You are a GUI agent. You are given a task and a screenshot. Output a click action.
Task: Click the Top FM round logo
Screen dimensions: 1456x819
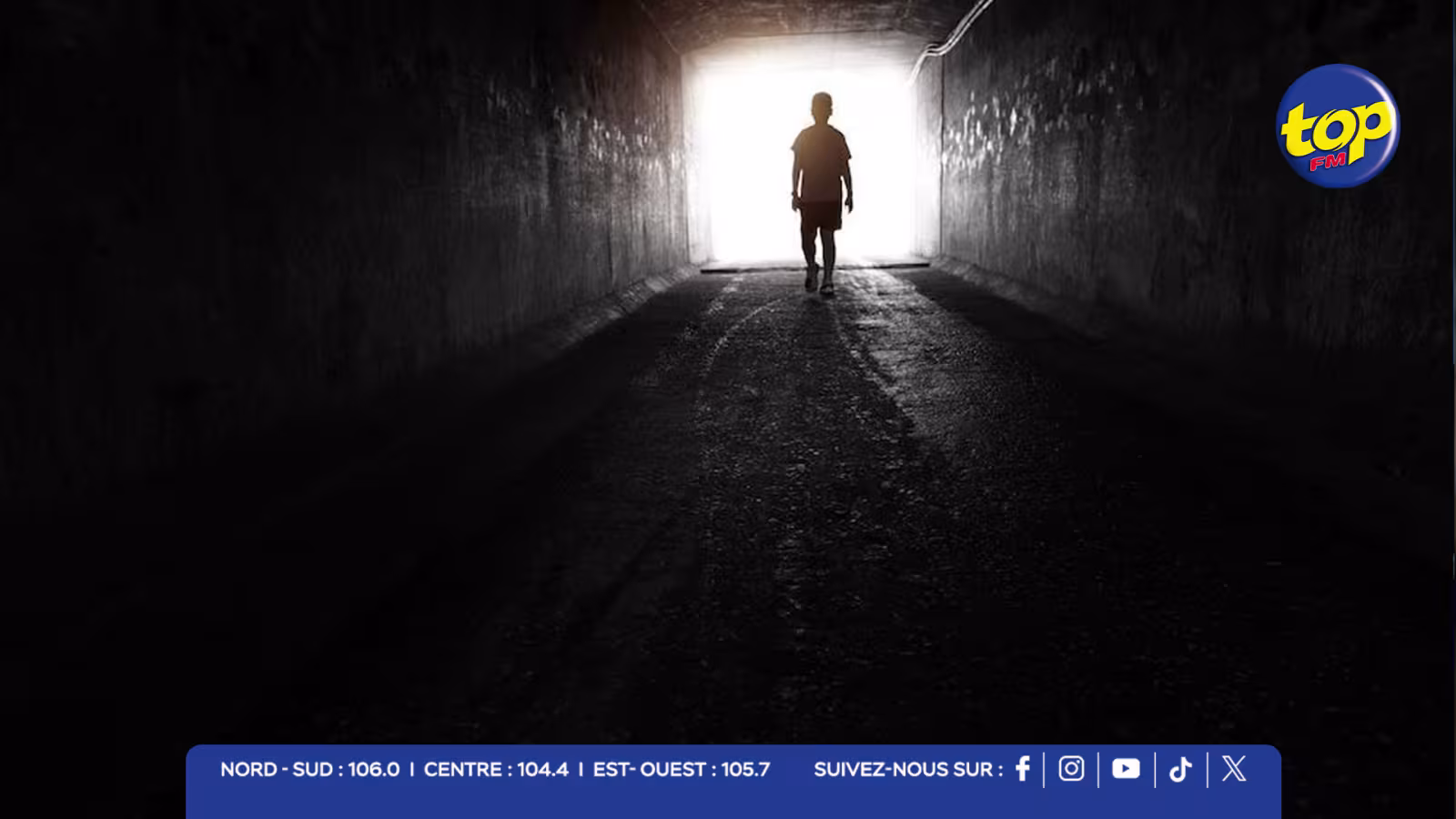(x=1338, y=126)
